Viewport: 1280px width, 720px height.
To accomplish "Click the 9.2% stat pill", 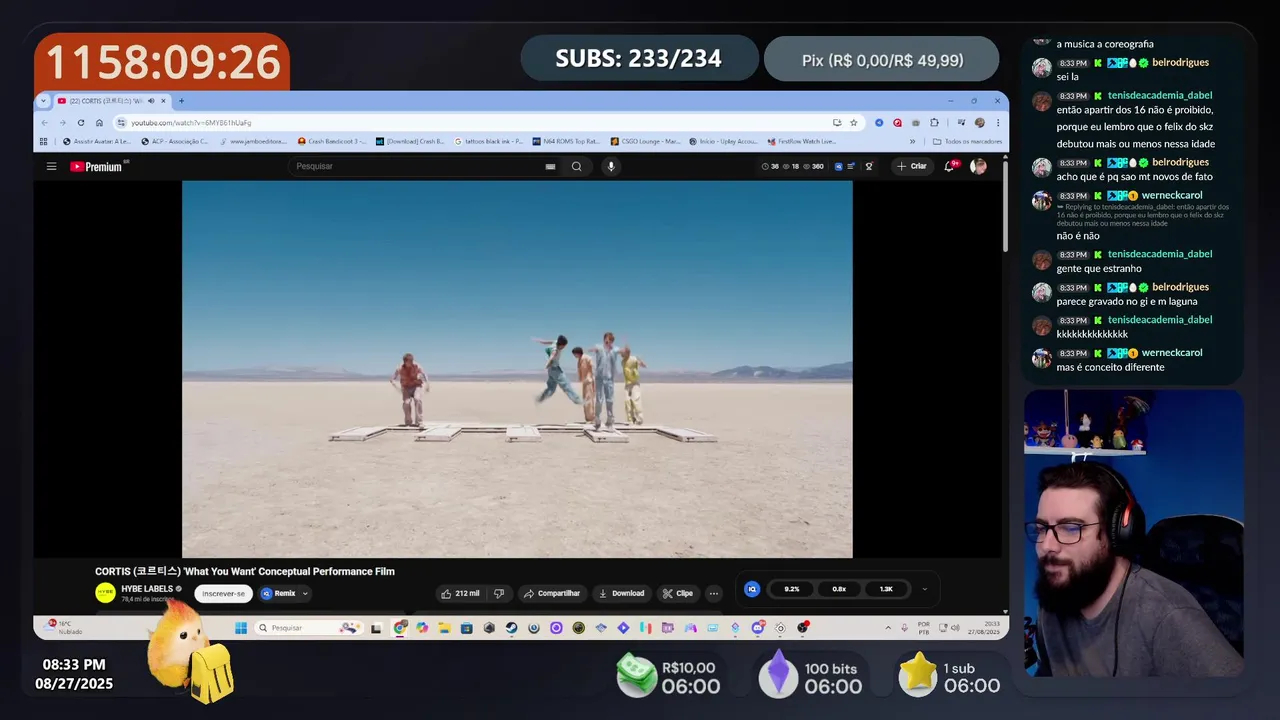I will [x=792, y=589].
